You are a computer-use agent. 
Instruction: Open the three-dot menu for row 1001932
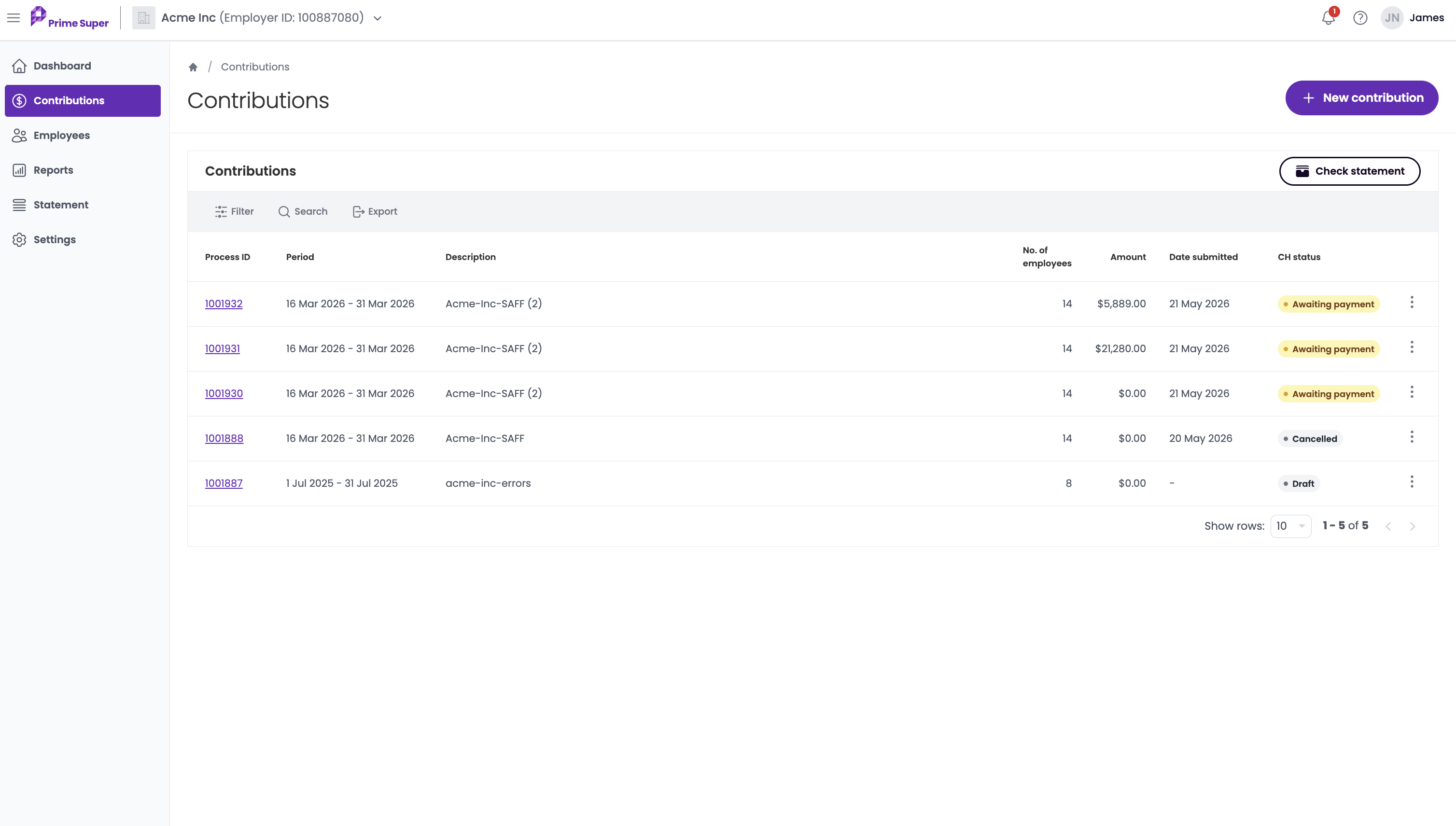1412,303
